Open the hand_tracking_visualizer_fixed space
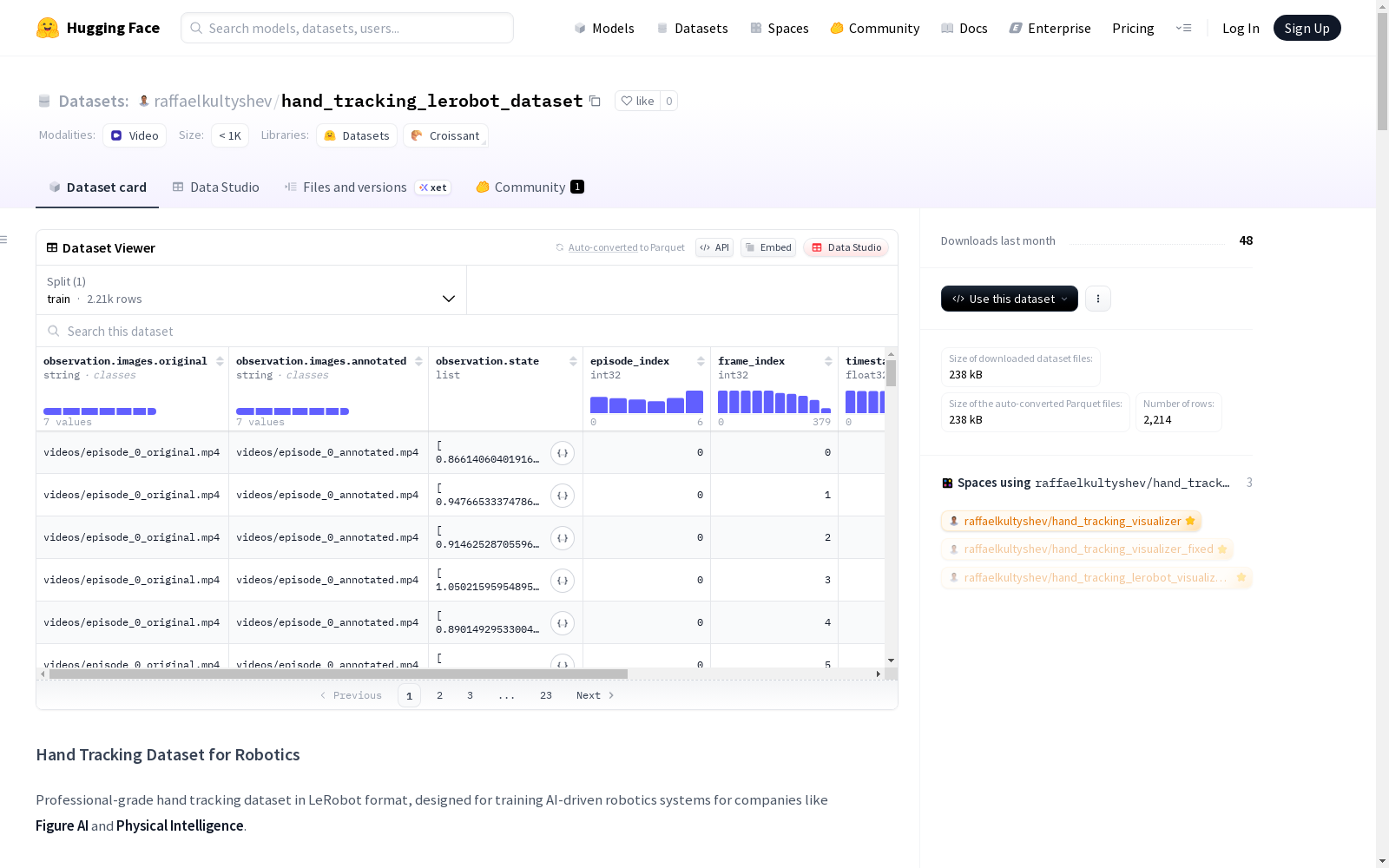 coord(1087,549)
